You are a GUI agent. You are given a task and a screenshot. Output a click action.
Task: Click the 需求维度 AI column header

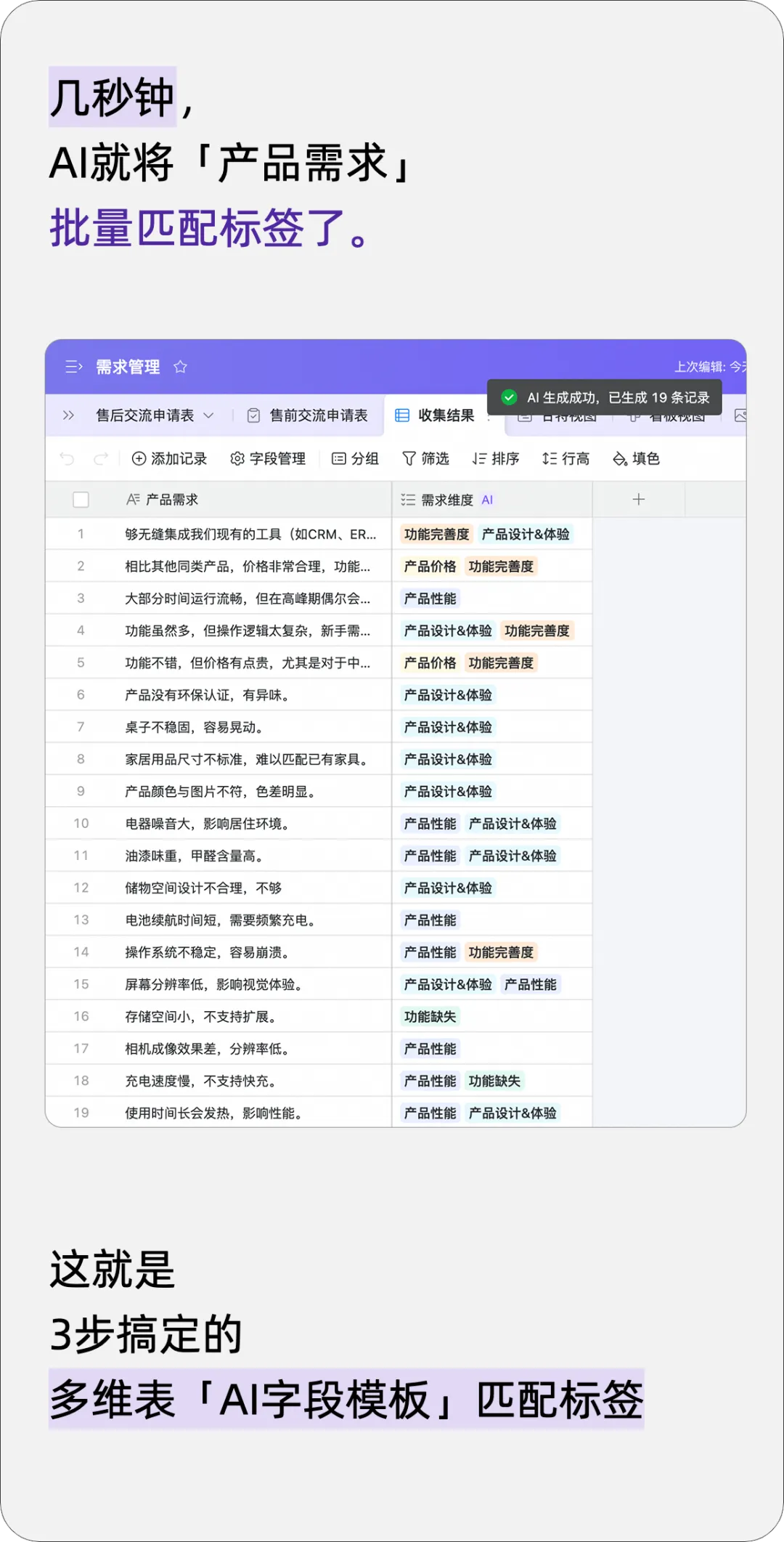pos(492,500)
